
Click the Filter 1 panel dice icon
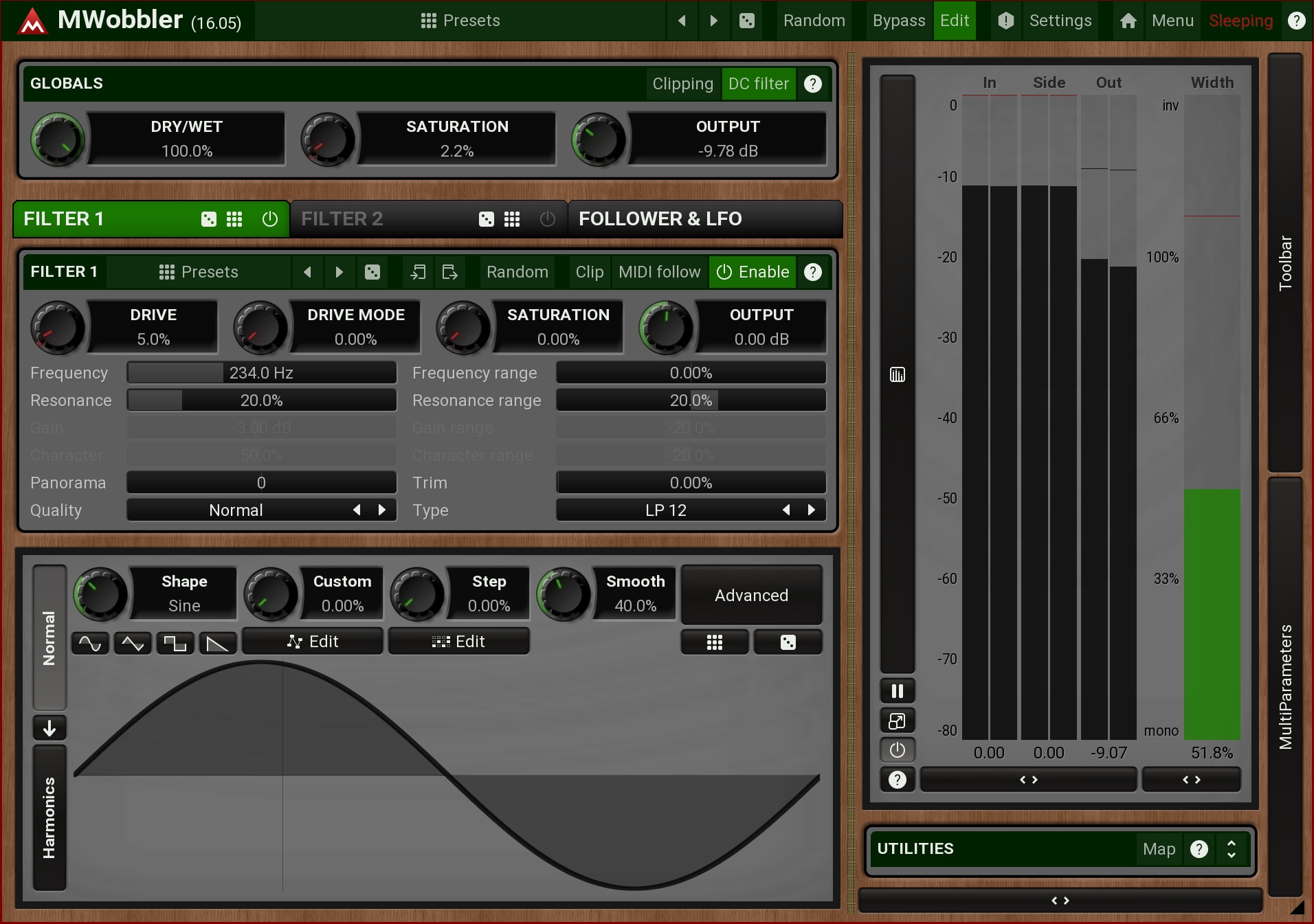tap(372, 272)
